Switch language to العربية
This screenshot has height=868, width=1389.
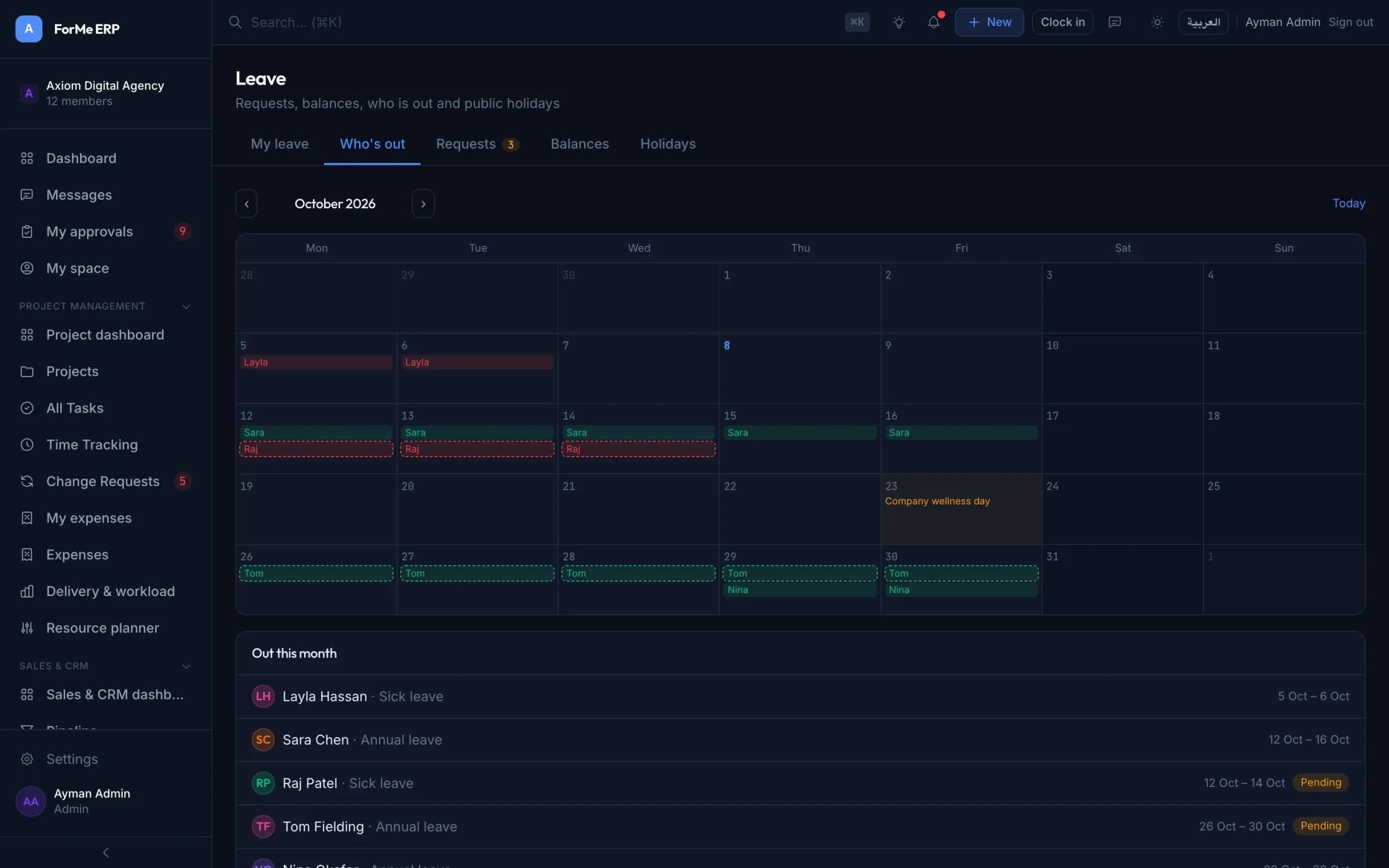[x=1204, y=22]
